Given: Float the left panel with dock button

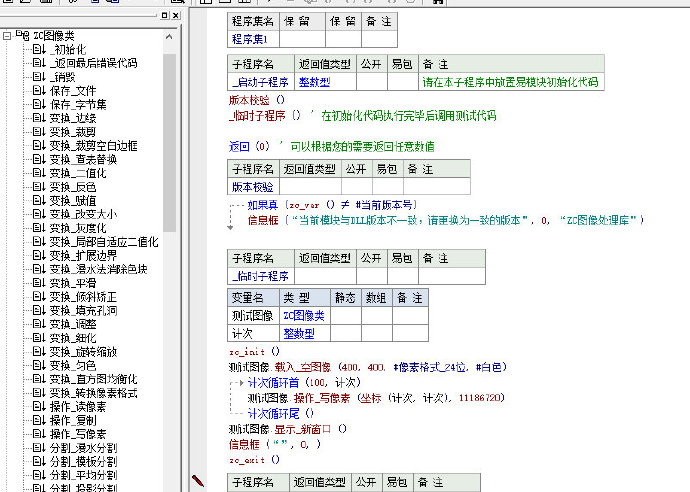Looking at the screenshot, I should (x=164, y=16).
